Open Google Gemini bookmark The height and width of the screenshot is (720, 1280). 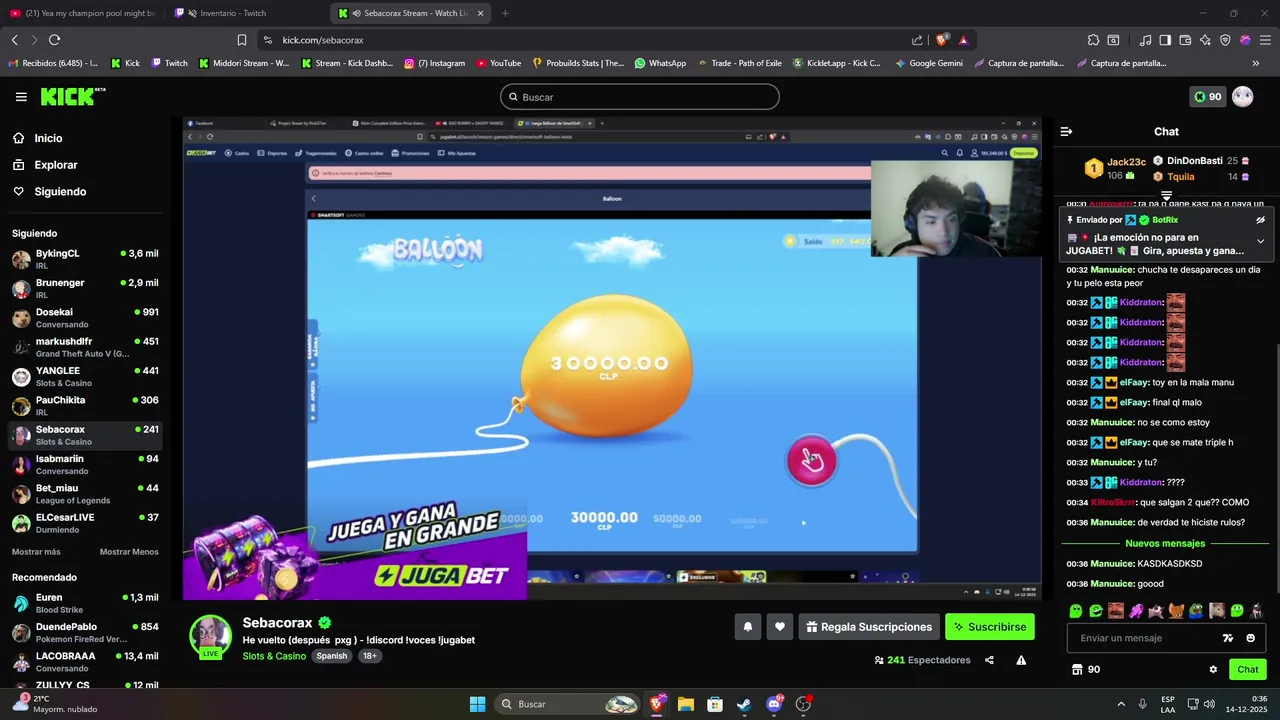tap(928, 63)
